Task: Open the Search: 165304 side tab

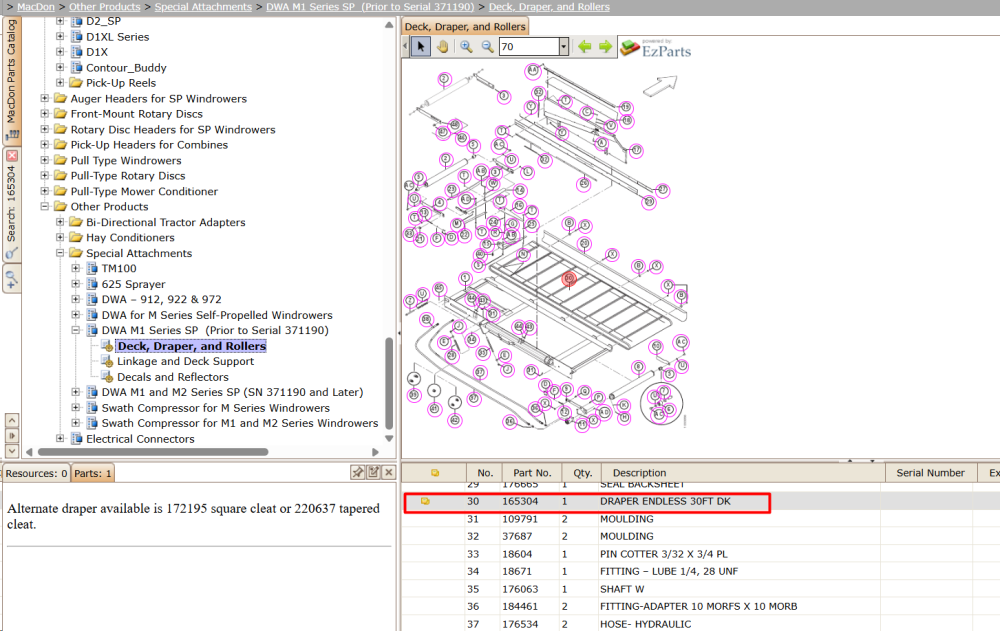Action: pyautogui.click(x=12, y=204)
